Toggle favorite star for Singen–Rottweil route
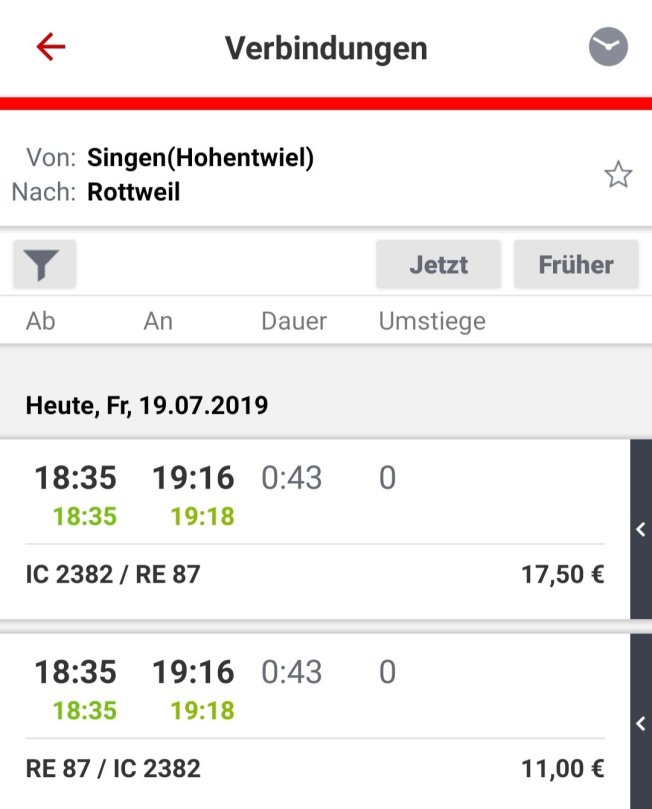Viewport: 652px width, 809px height. [x=618, y=176]
